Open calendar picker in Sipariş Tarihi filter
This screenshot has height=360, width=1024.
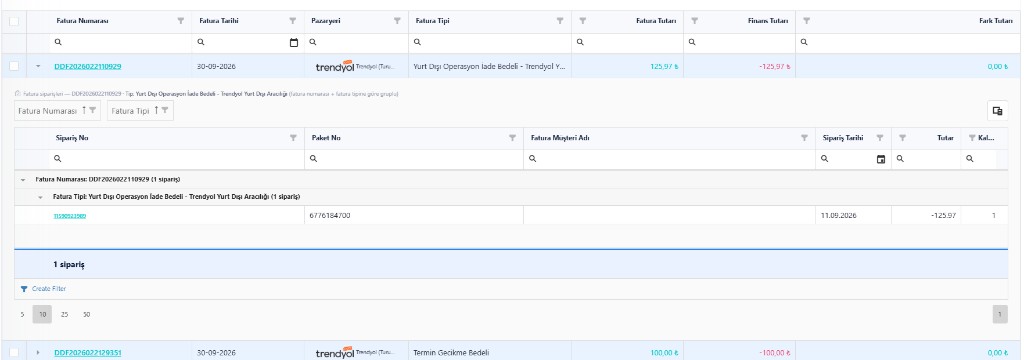point(881,159)
